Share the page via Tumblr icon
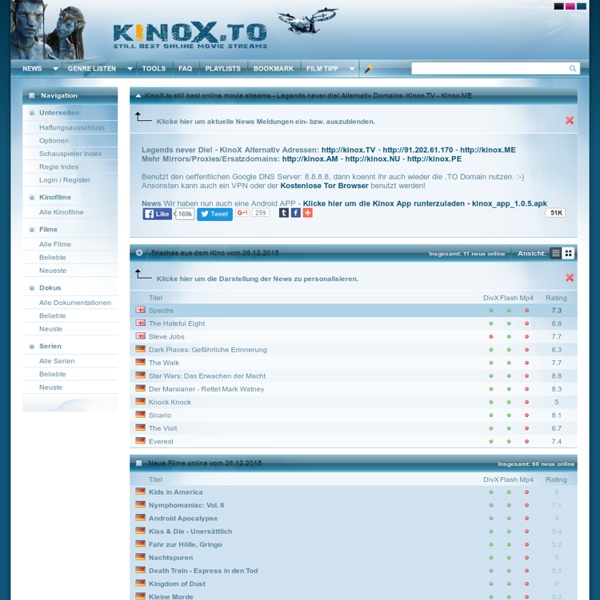The height and width of the screenshot is (600, 600). coord(284,213)
